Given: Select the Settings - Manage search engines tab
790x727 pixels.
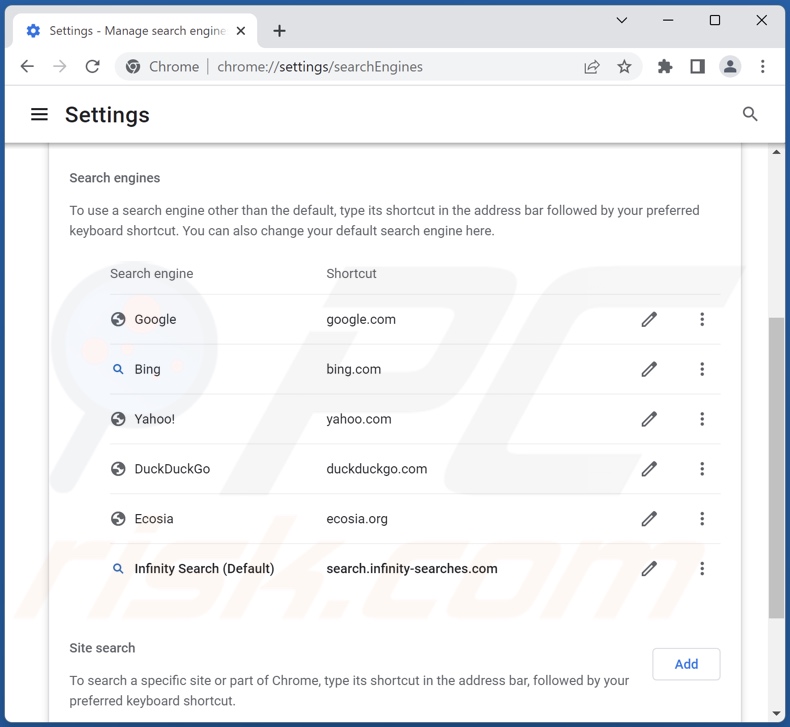Looking at the screenshot, I should coord(135,31).
